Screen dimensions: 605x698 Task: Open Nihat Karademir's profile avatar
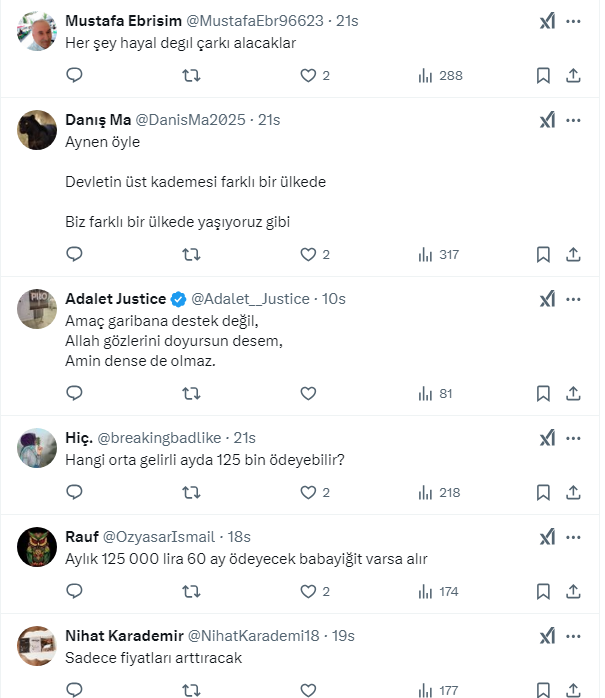pos(37,646)
